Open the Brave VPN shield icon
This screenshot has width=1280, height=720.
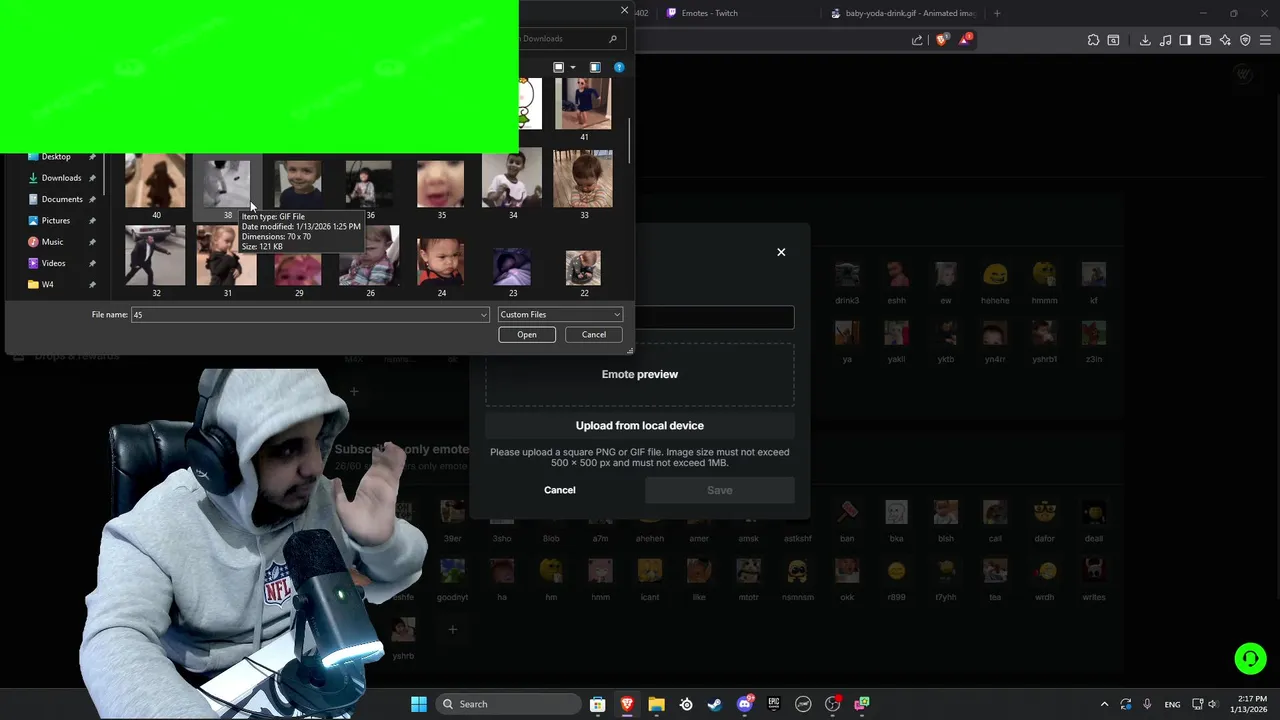tap(1245, 40)
